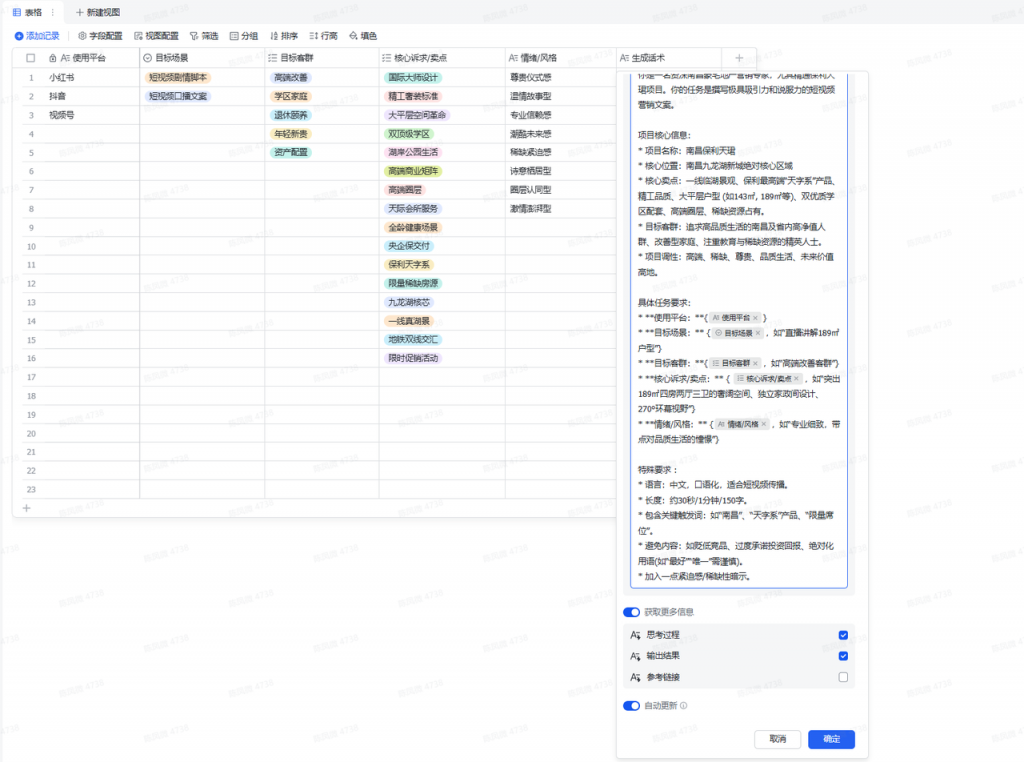This screenshot has width=1024, height=762.
Task: Remove the 情绪/风格 field chip from prompt
Action: [x=763, y=424]
